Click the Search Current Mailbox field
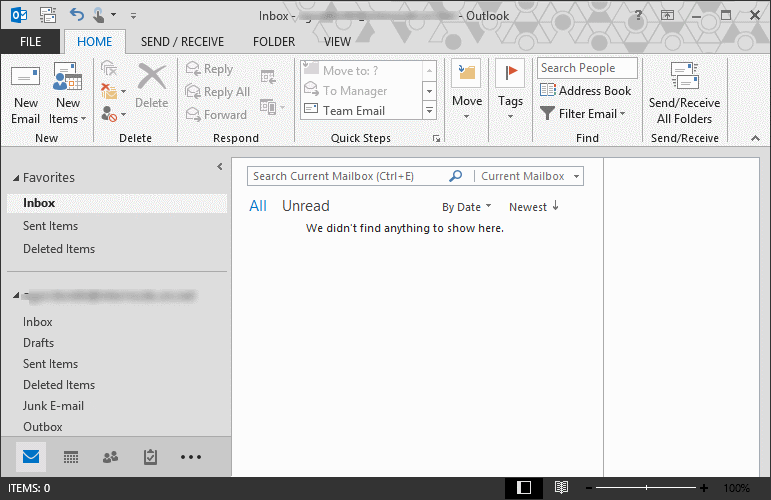Screen dimensions: 771x500 coord(347,176)
